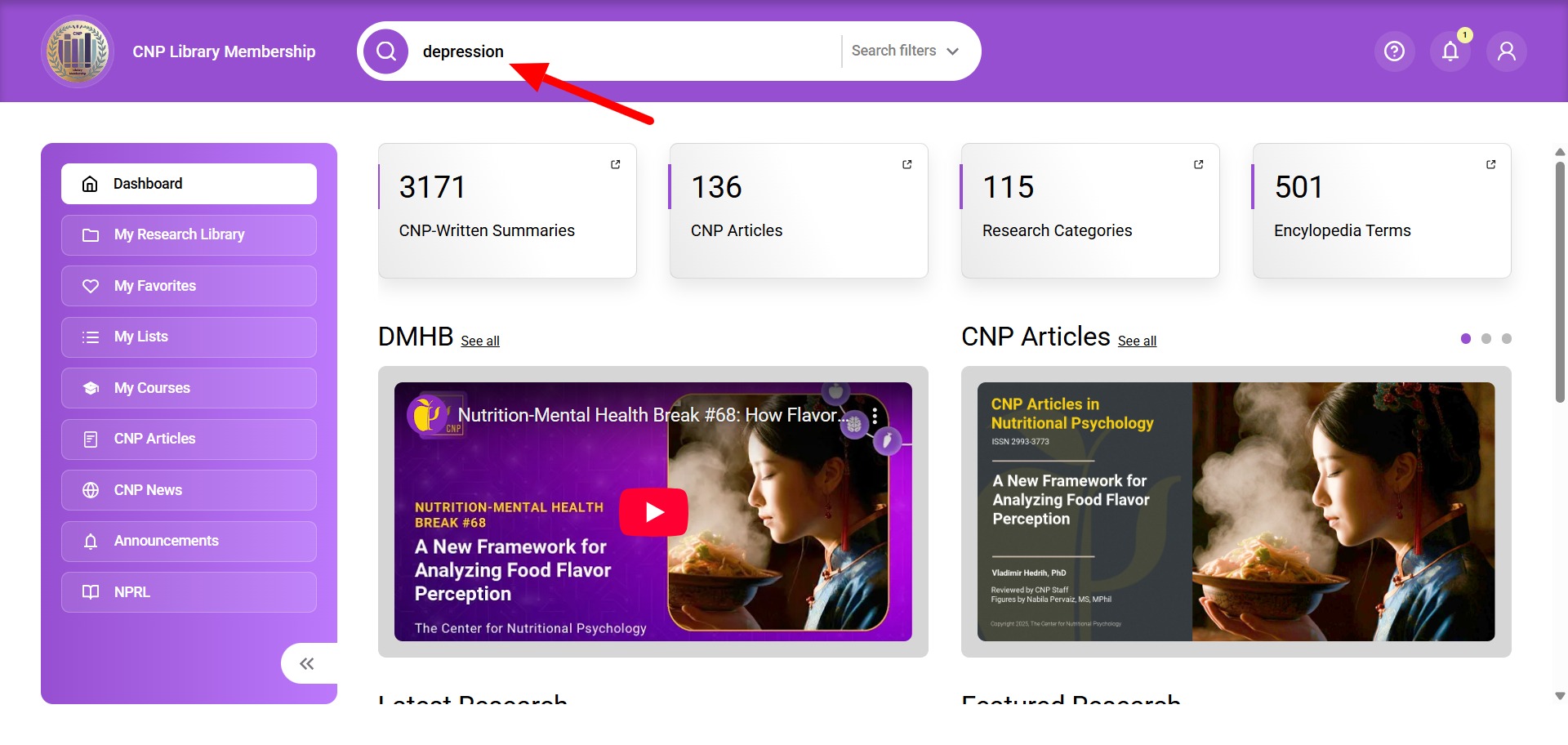
Task: Click See all next to DMHB
Action: pyautogui.click(x=480, y=341)
